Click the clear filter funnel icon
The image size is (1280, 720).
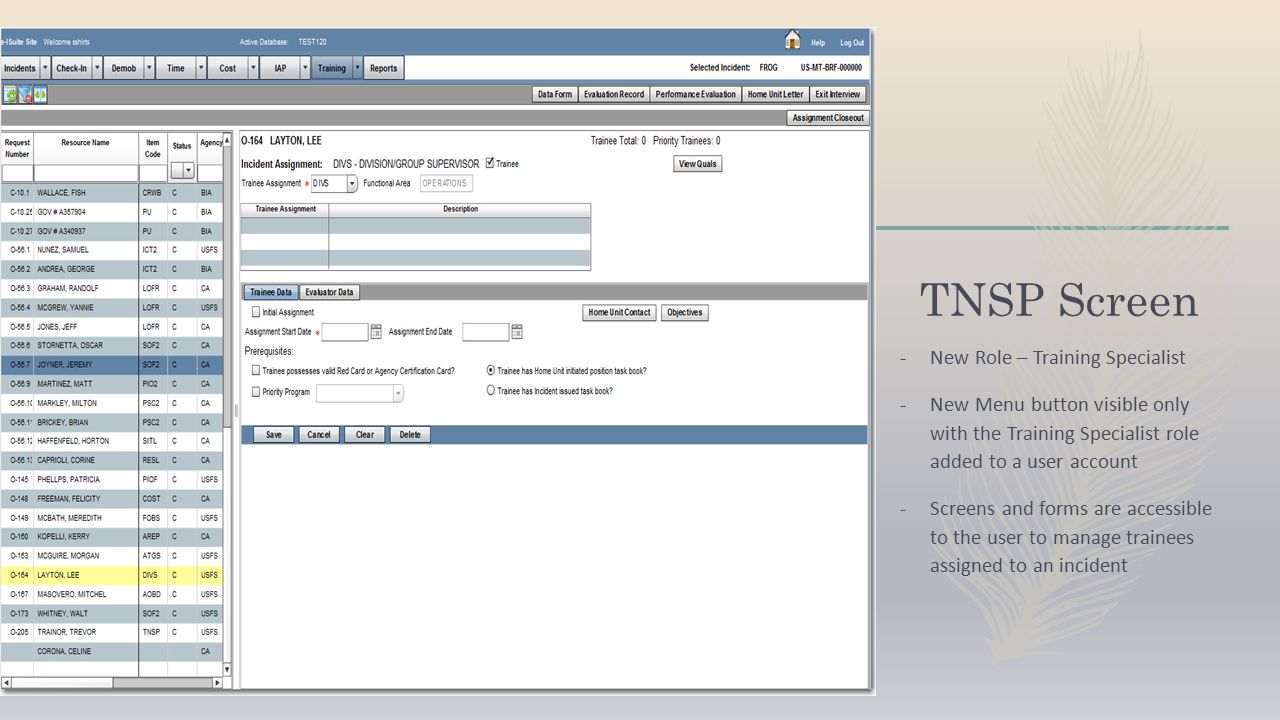point(25,94)
